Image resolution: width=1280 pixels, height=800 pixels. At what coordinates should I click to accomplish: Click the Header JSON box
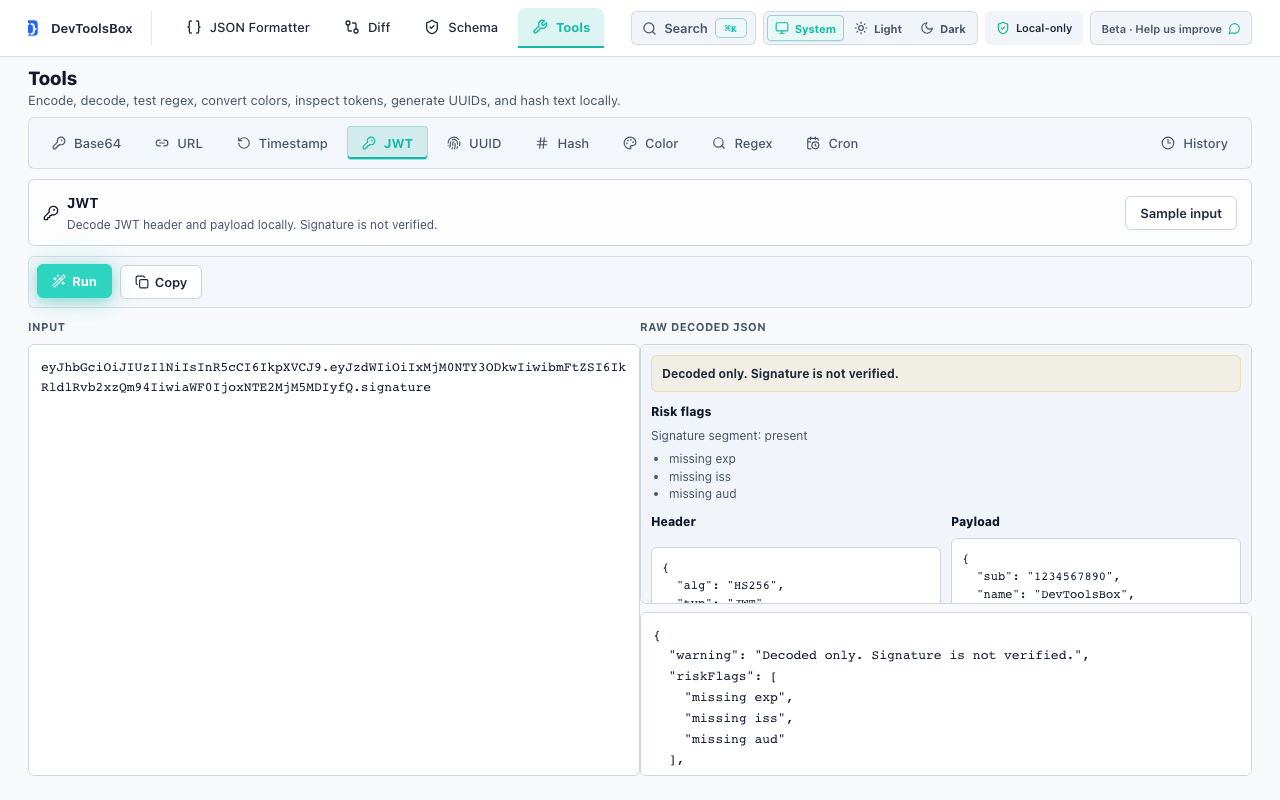click(x=796, y=575)
